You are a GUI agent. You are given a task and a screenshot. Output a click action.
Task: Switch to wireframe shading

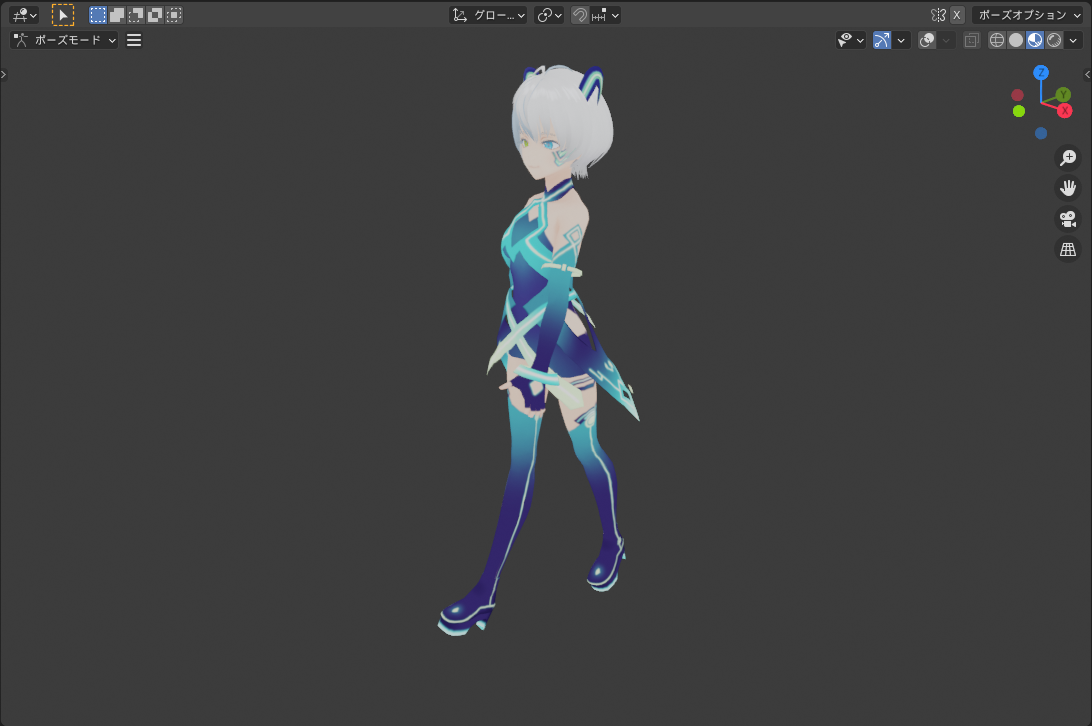997,40
